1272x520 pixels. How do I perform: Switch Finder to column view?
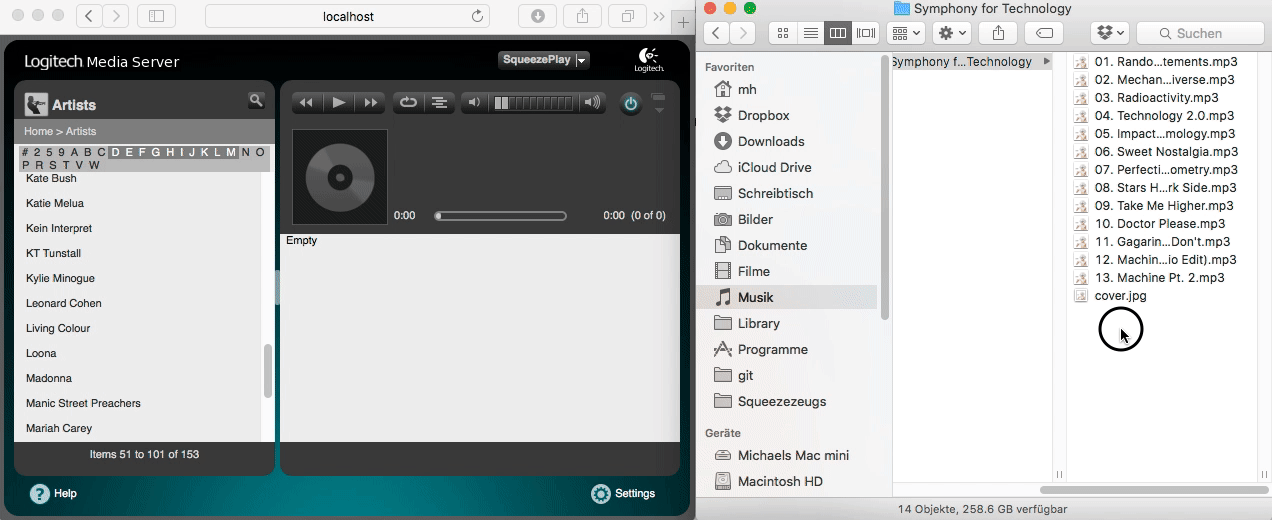(838, 33)
